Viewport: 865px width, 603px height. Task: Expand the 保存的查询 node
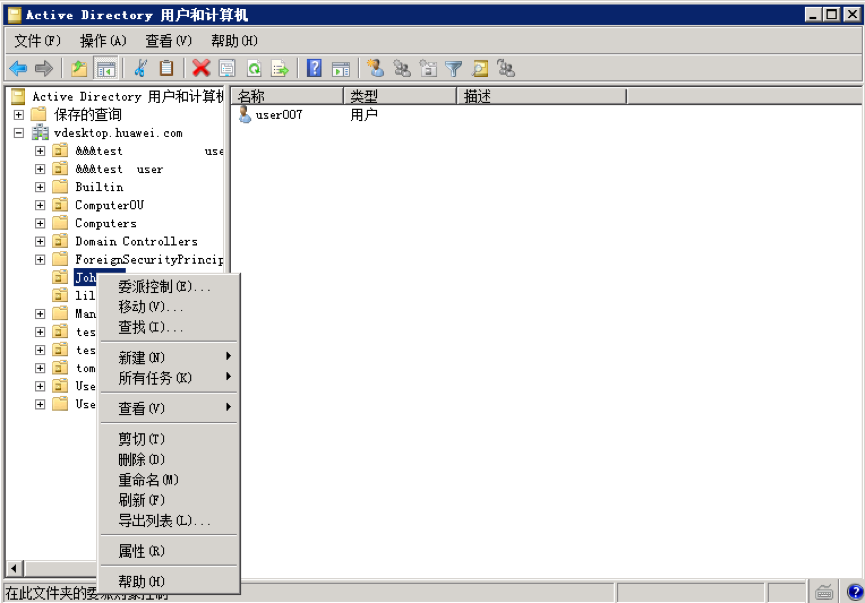[x=19, y=115]
